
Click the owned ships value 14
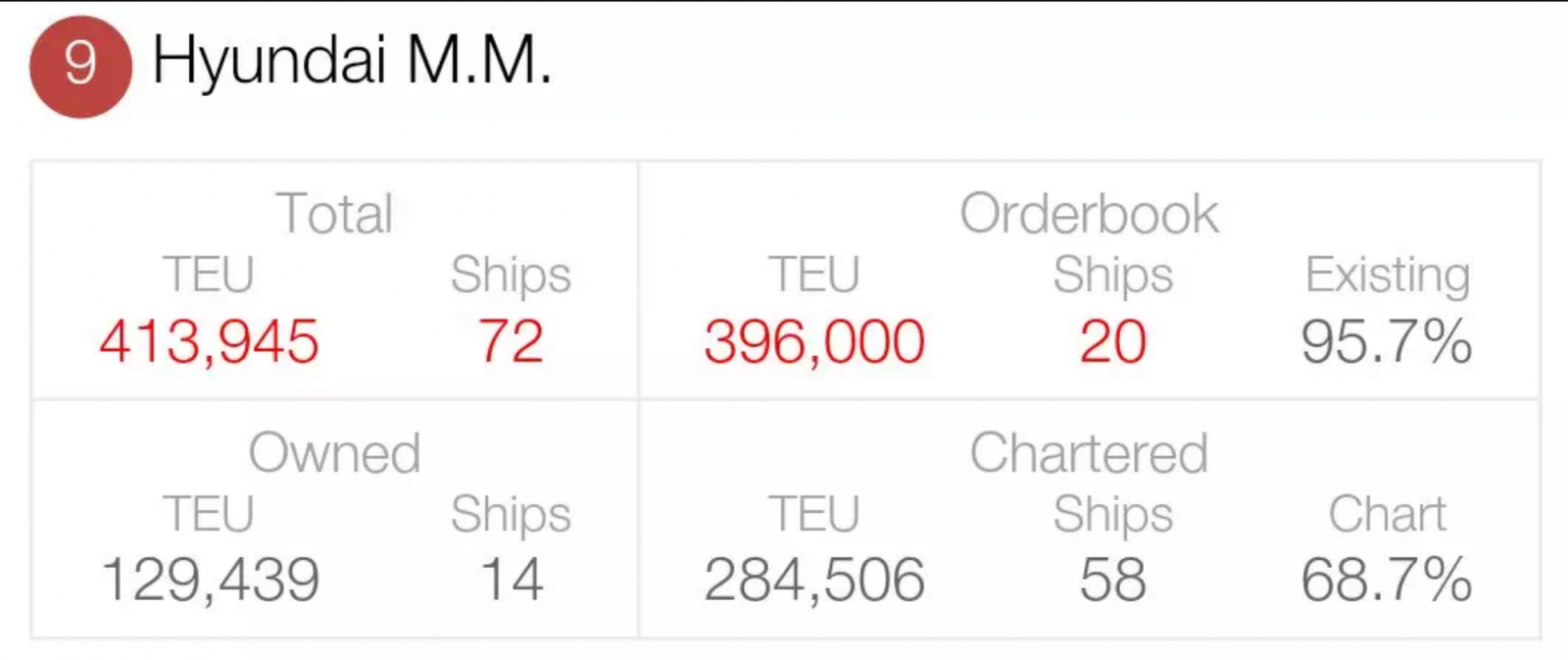(x=512, y=580)
